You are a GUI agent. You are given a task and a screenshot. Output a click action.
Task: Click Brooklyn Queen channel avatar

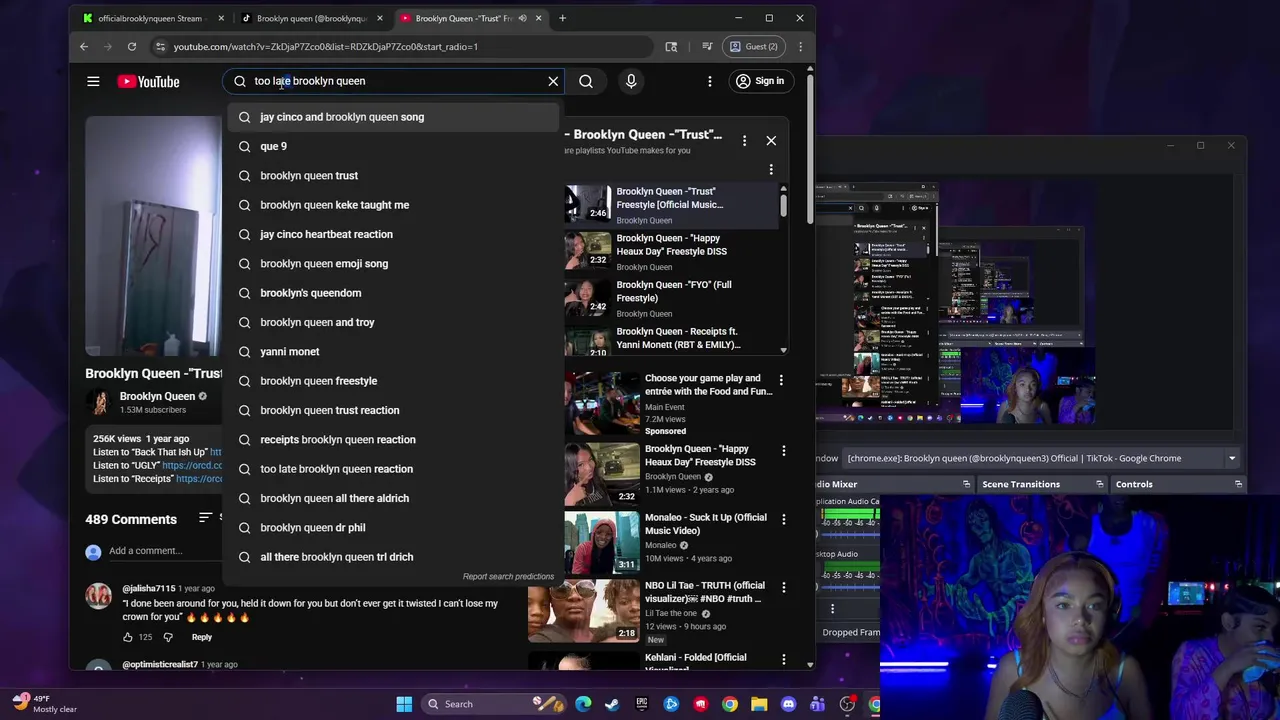(x=98, y=402)
